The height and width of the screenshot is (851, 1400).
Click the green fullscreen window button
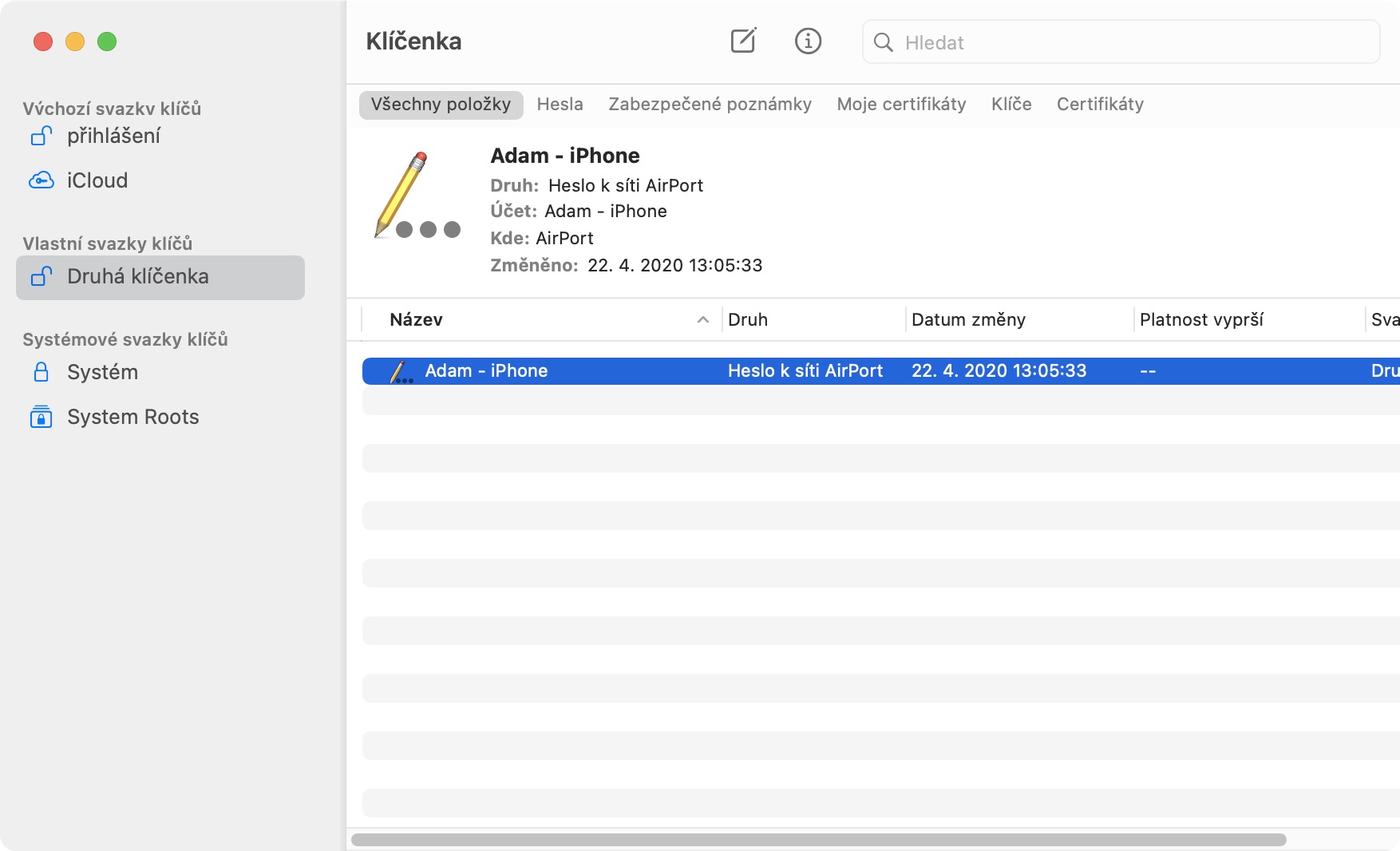(x=107, y=42)
